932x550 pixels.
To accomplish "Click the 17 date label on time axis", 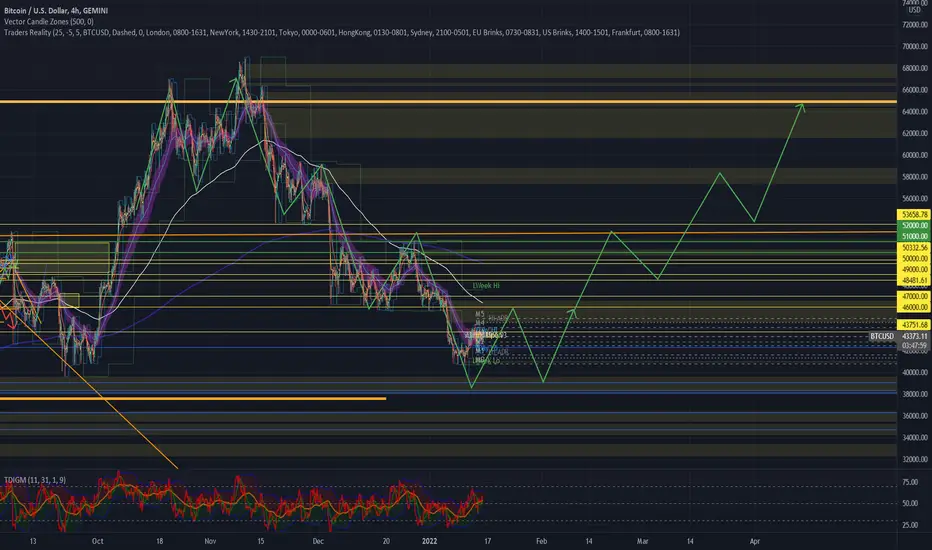I will (487, 541).
